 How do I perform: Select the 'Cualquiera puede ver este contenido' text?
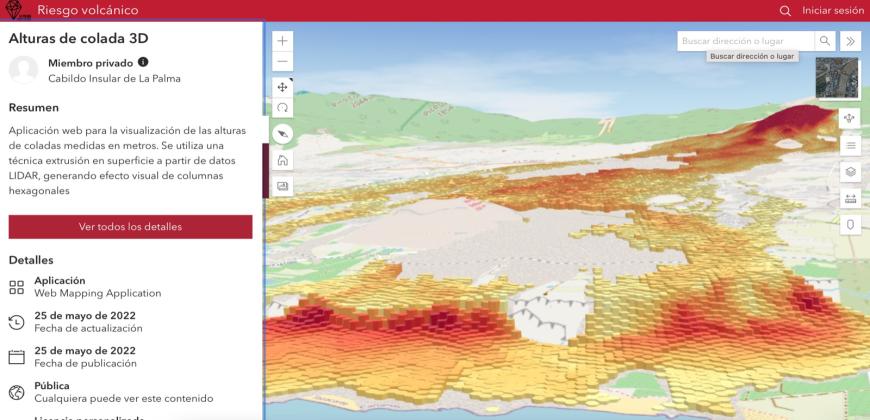click(124, 398)
